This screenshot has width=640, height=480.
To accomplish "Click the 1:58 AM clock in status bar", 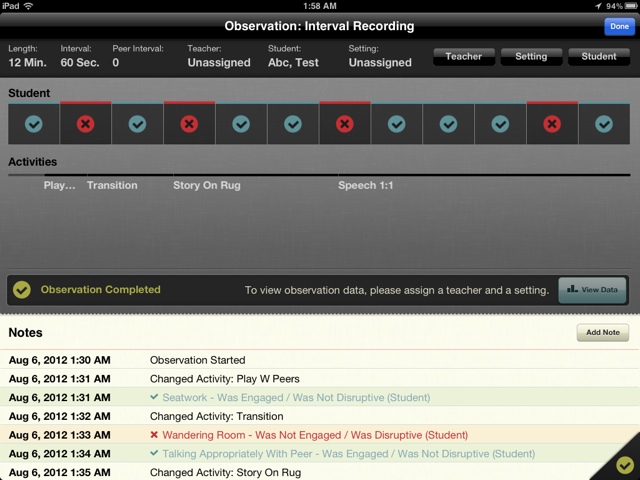I will click(320, 6).
